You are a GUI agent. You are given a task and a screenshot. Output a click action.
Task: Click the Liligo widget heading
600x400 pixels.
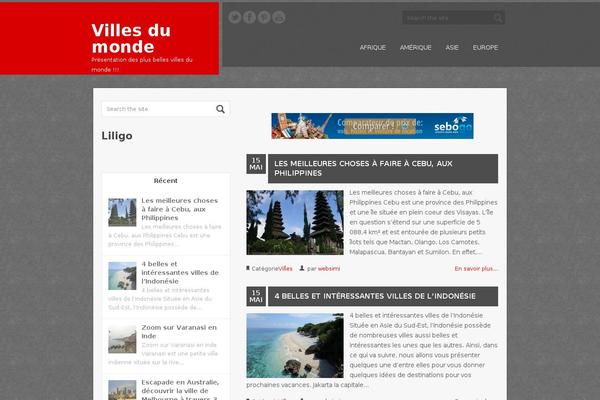pos(117,136)
